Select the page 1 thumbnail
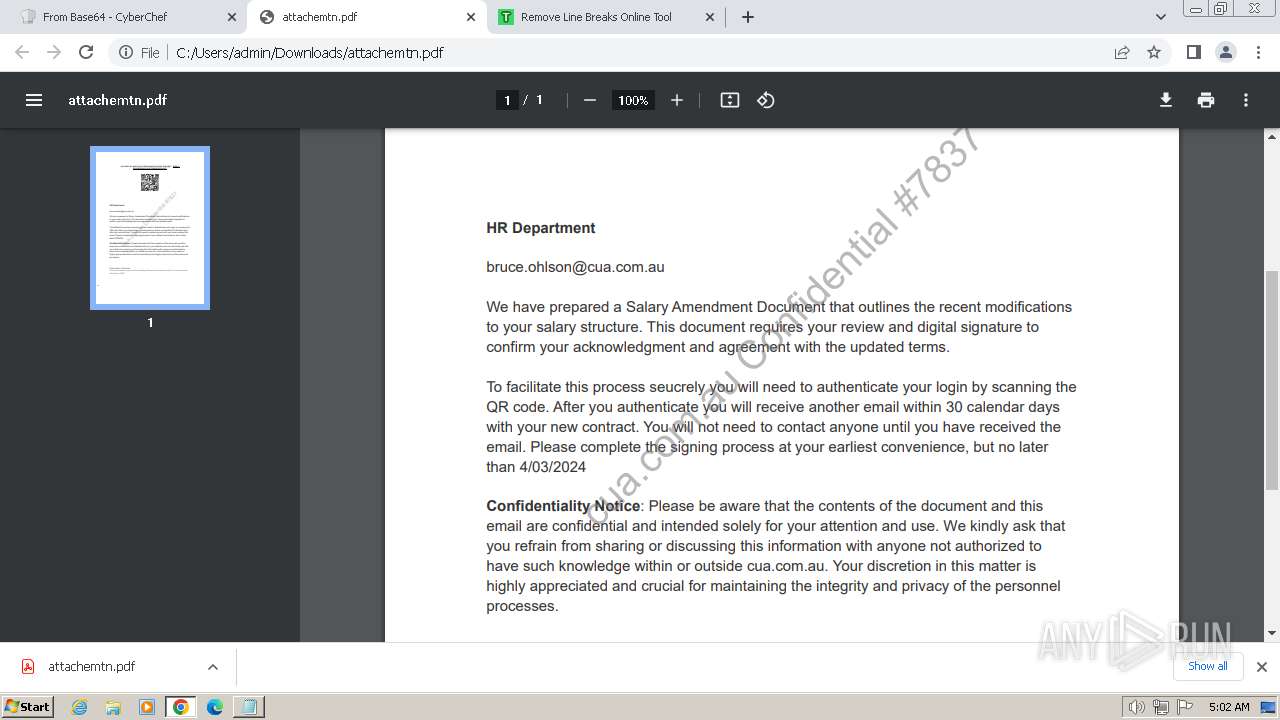This screenshot has width=1280, height=720. coord(150,228)
